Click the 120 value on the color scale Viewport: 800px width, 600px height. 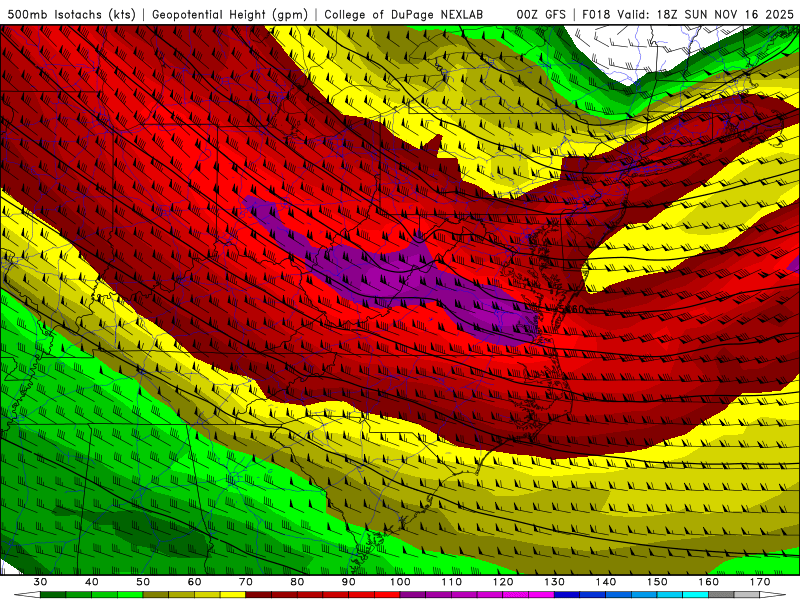(x=503, y=582)
